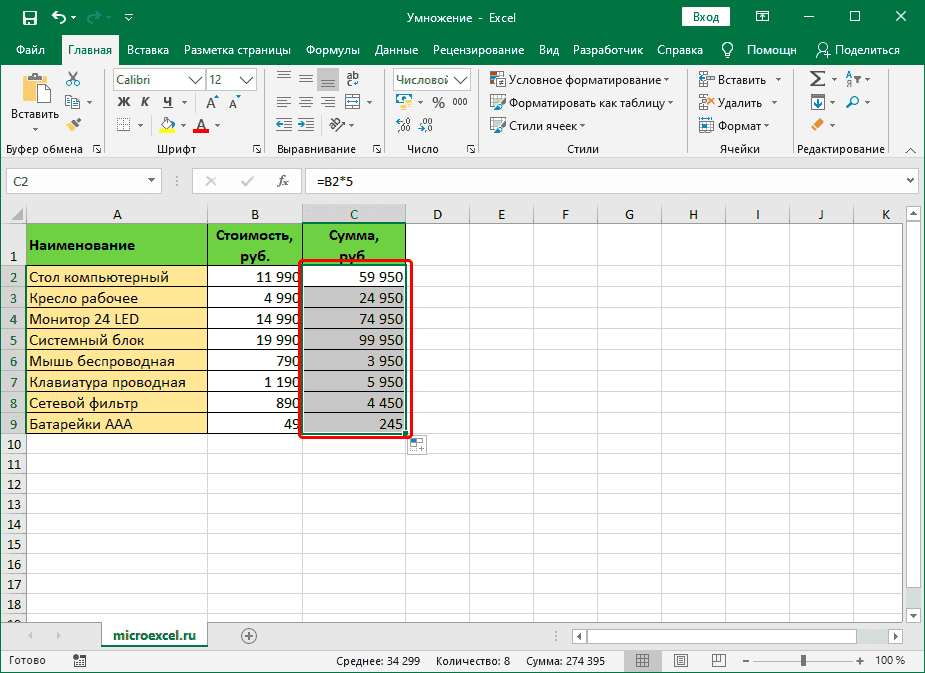Screen dimensions: 925x673
Task: Toggle italic formatting (К)
Action: pyautogui.click(x=146, y=101)
